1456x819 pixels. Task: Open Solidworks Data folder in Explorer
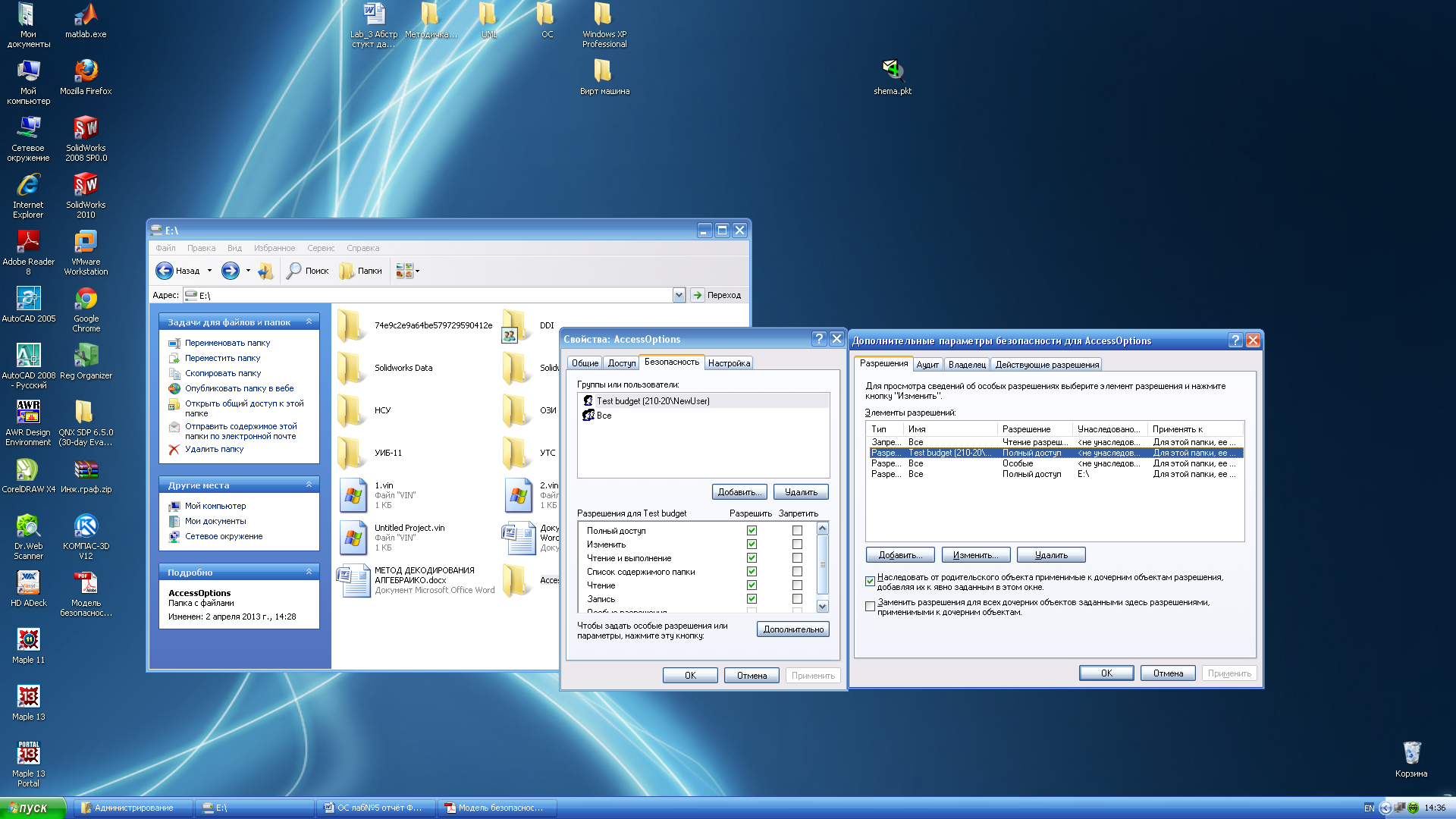pos(385,368)
